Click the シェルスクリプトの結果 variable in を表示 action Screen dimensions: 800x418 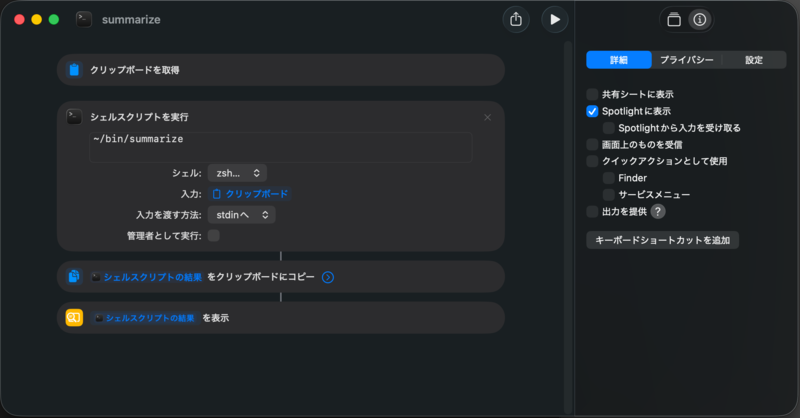pyautogui.click(x=145, y=318)
